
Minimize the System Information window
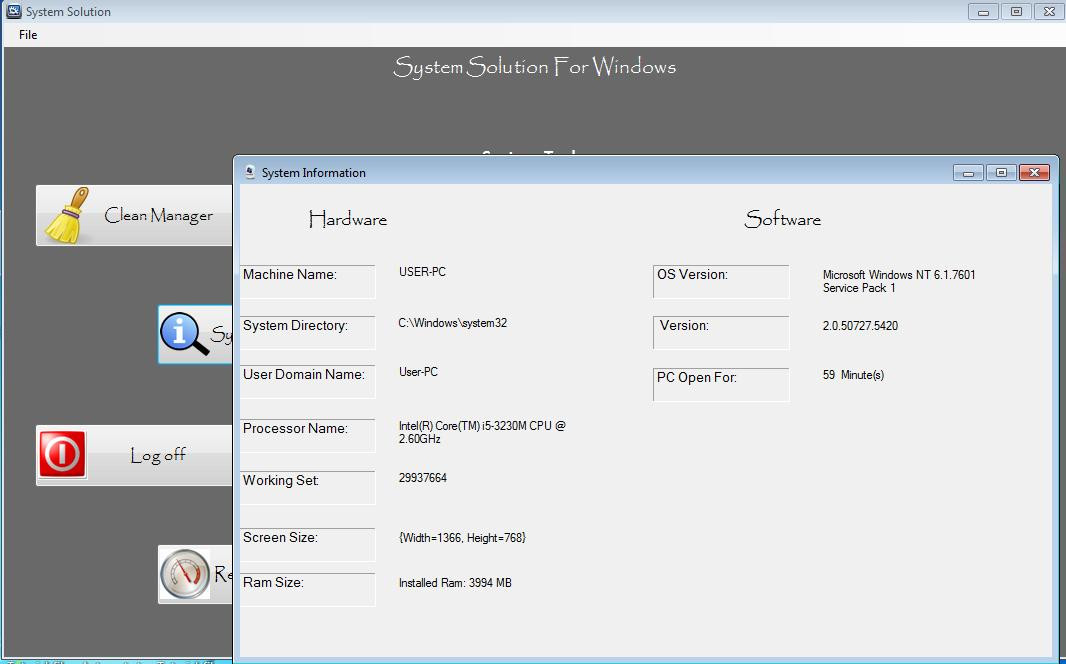pos(969,173)
